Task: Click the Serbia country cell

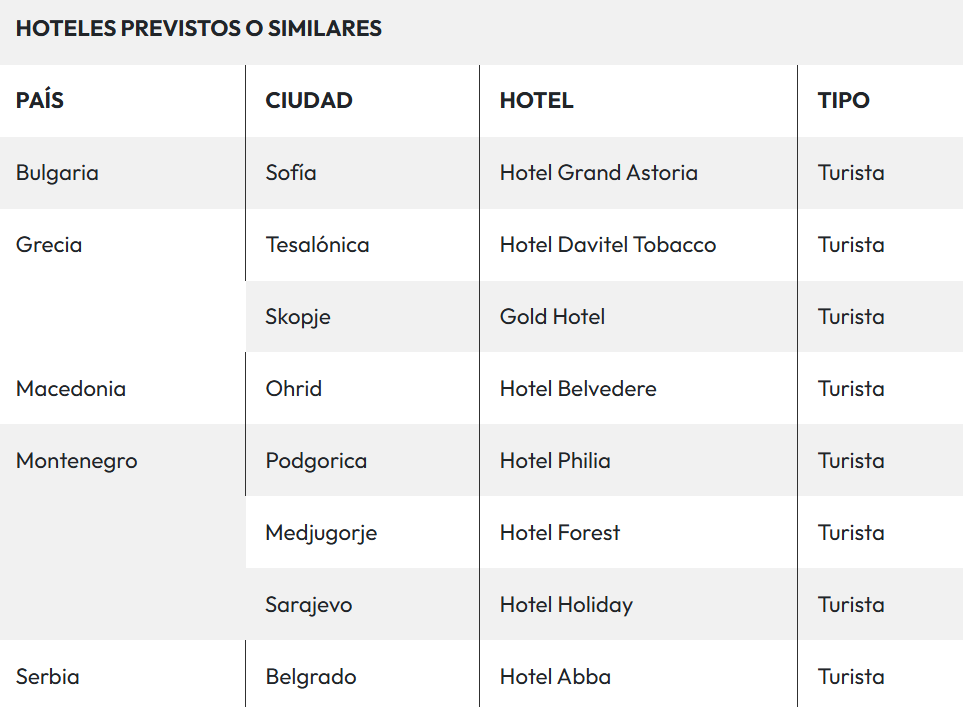Action: point(48,677)
